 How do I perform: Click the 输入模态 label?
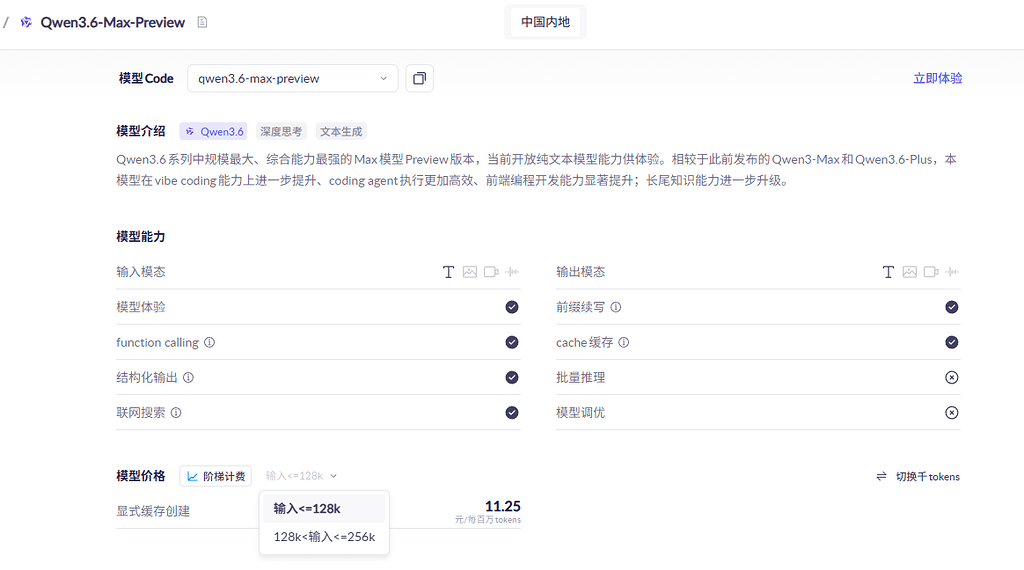point(140,272)
